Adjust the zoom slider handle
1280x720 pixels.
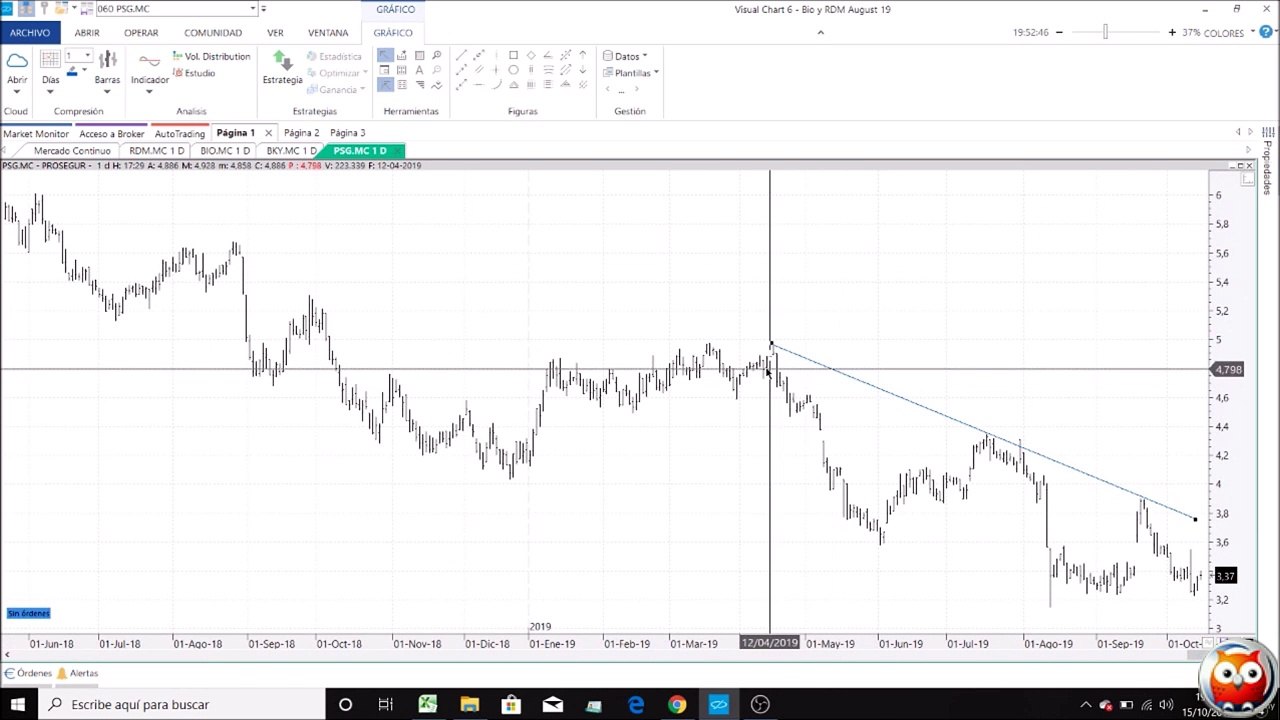1105,33
